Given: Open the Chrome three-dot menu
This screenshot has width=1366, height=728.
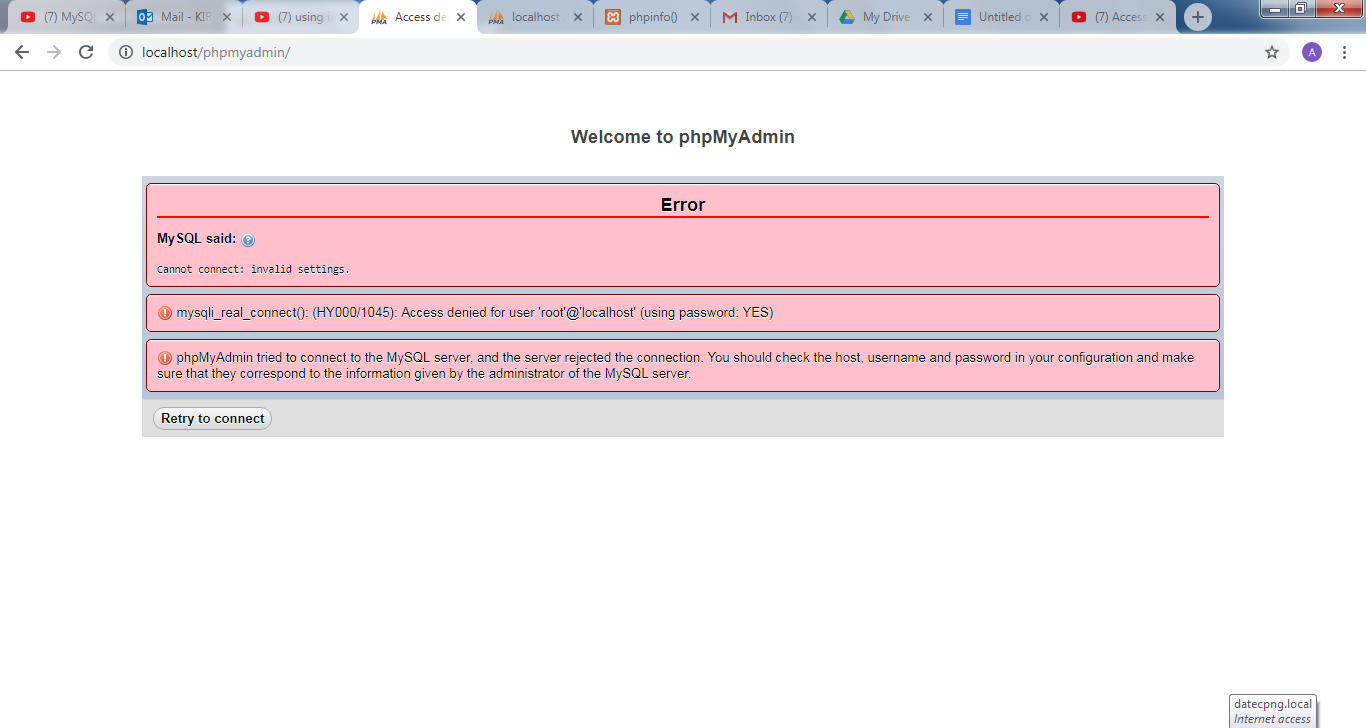Looking at the screenshot, I should click(1345, 52).
